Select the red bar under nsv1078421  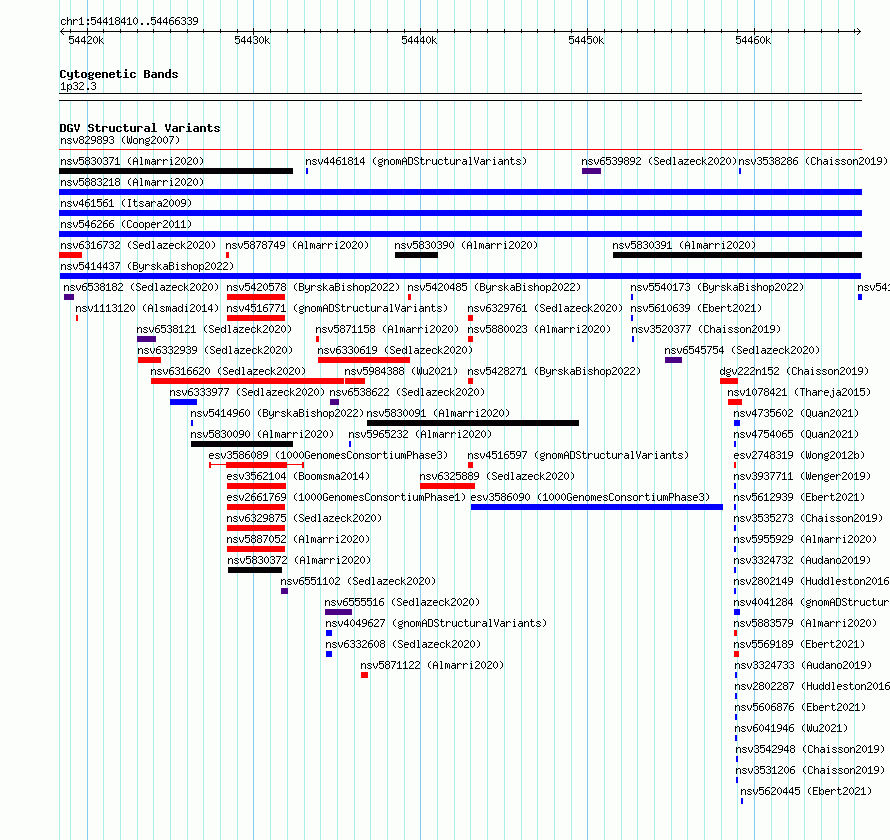click(x=735, y=402)
